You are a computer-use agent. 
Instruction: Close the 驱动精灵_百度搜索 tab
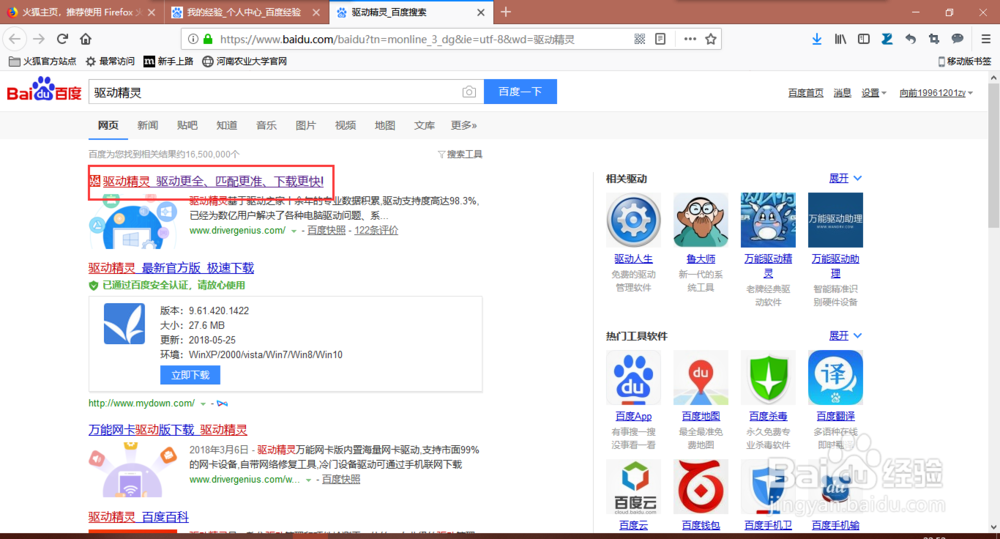(481, 12)
